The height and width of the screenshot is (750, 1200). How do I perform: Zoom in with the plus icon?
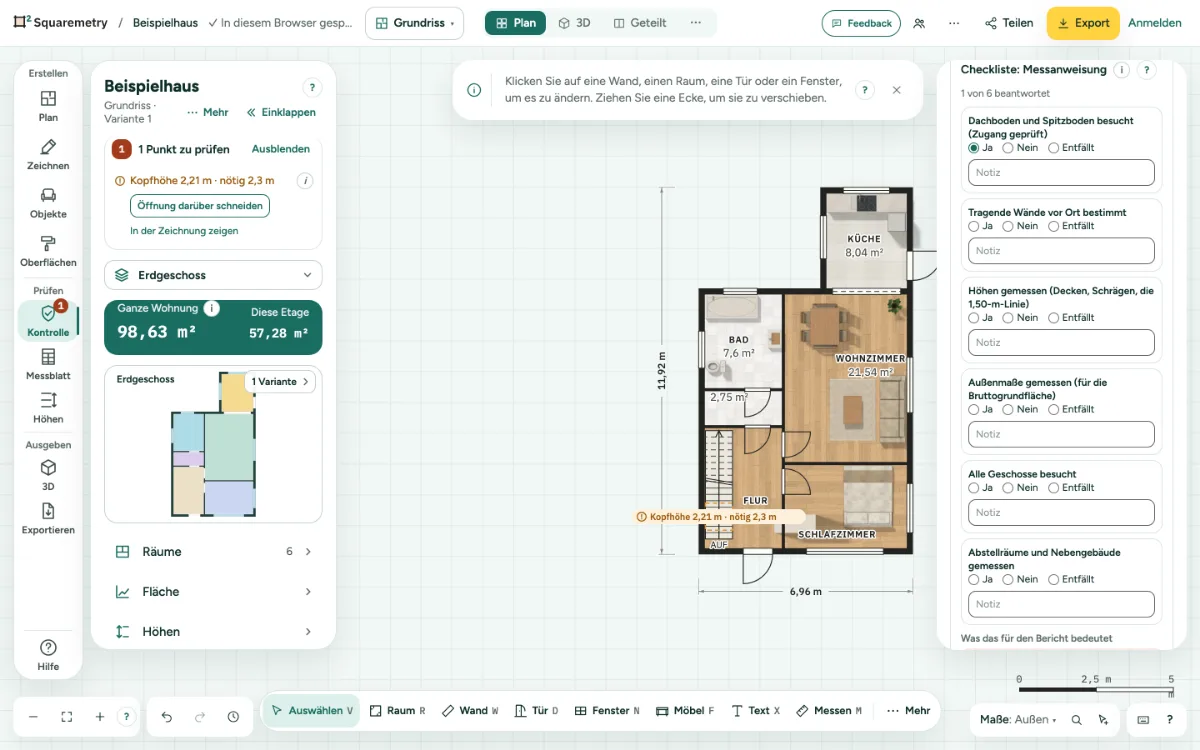click(x=100, y=717)
